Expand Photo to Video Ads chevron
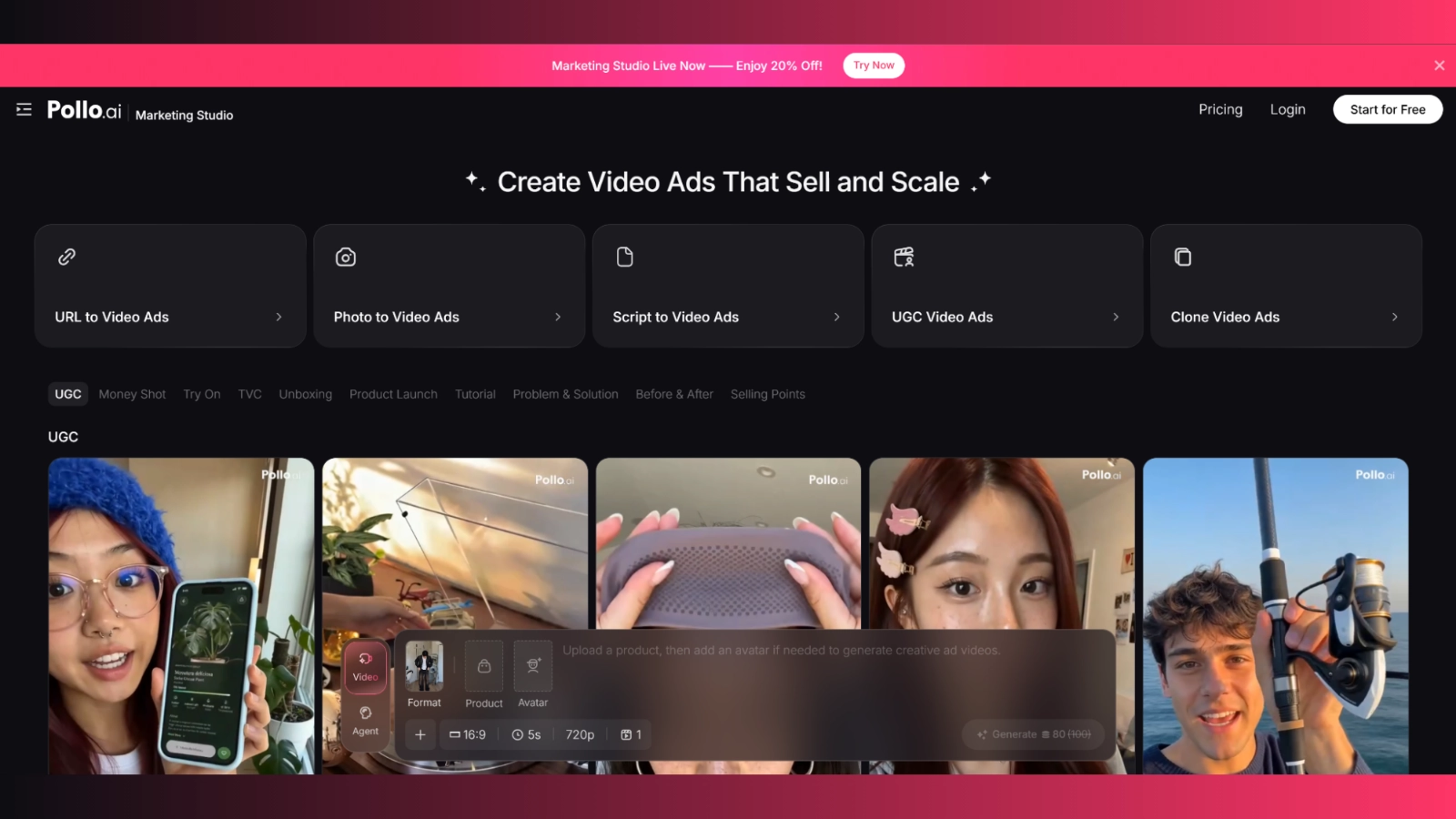 558,317
